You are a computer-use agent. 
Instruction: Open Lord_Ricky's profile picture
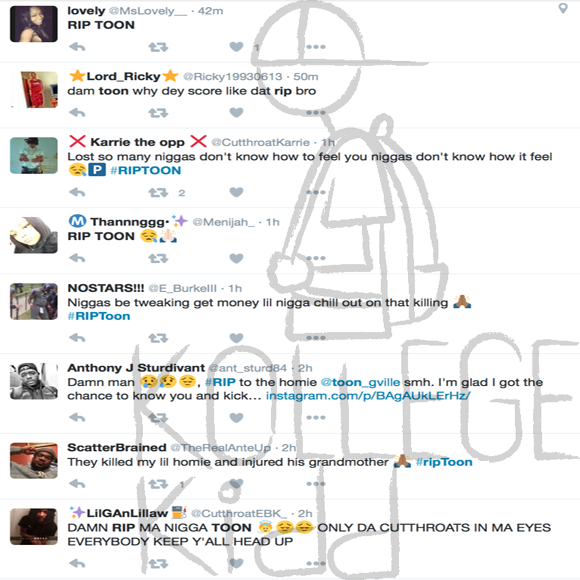[34, 90]
